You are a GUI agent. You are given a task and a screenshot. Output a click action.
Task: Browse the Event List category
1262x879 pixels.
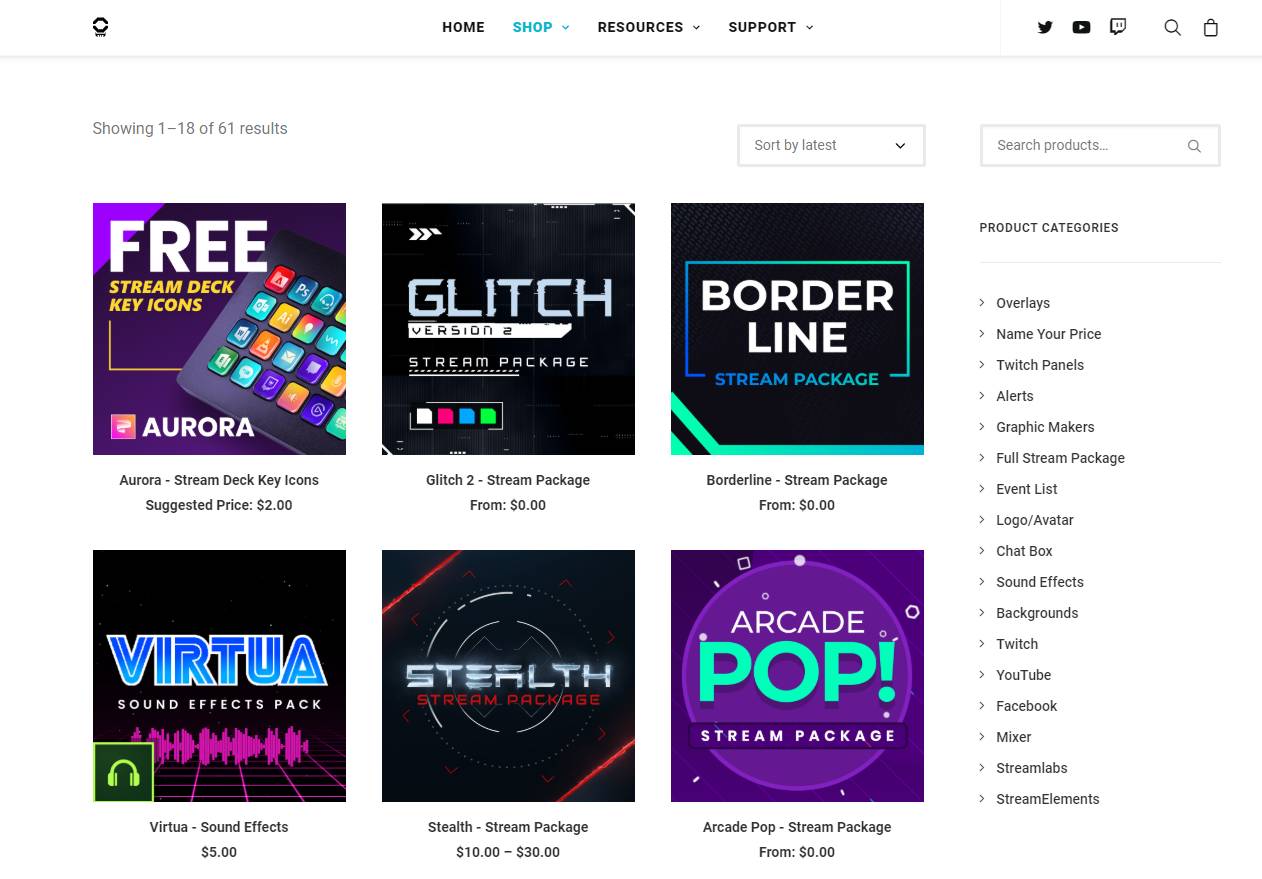pos(1027,489)
